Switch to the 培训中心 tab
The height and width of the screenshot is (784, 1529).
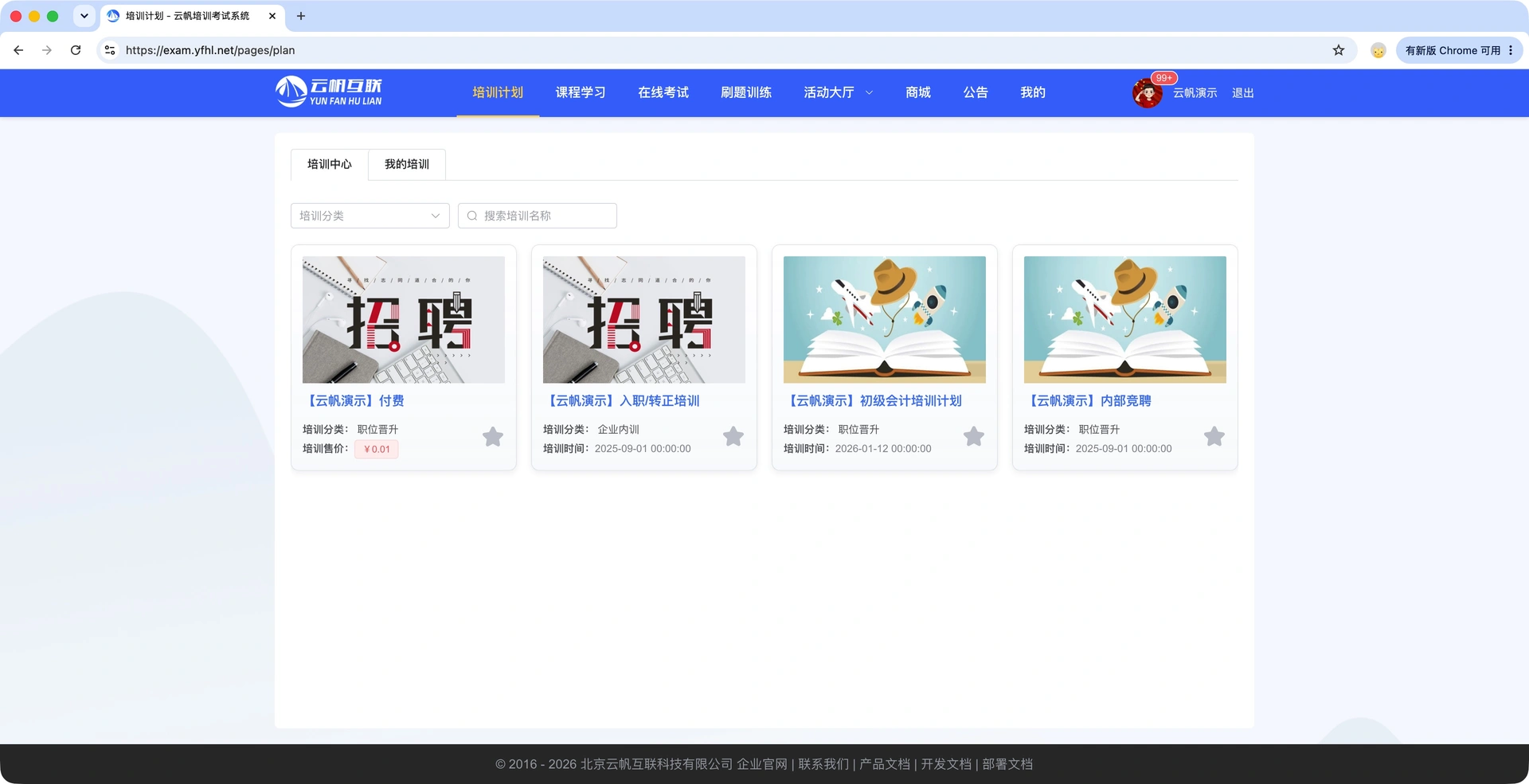330,164
